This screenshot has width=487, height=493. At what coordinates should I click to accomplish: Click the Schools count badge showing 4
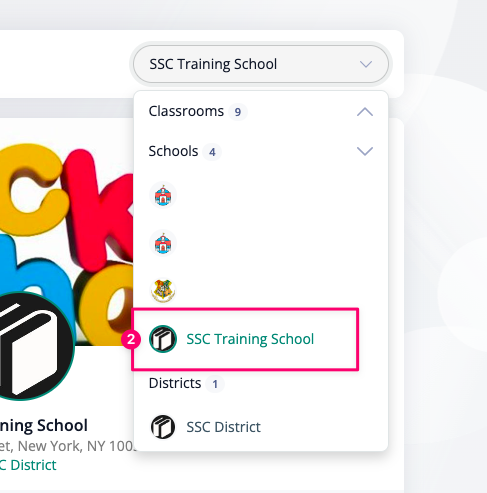click(x=212, y=152)
